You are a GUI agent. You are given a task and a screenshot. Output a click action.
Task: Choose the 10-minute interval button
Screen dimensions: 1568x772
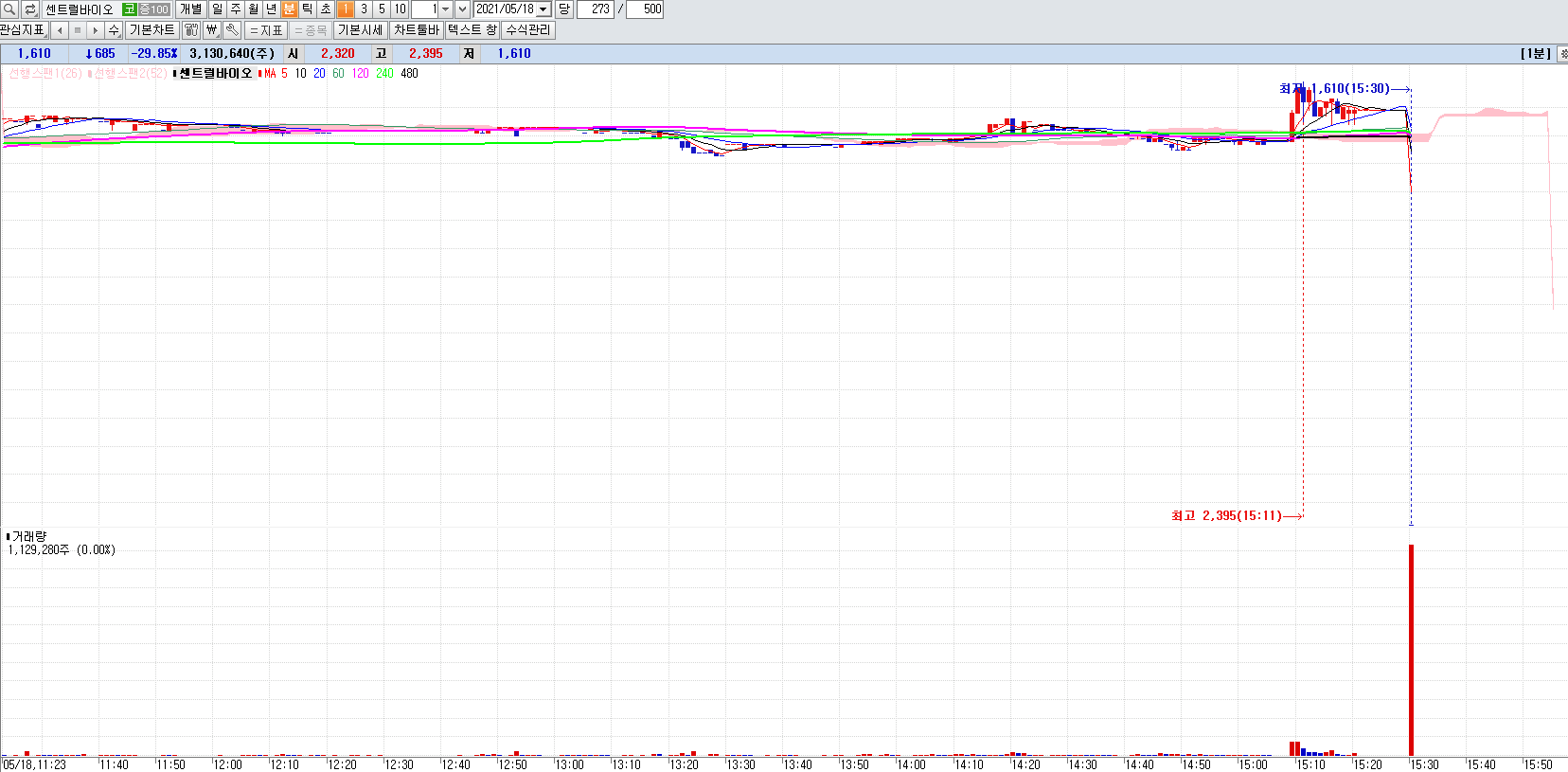[400, 9]
